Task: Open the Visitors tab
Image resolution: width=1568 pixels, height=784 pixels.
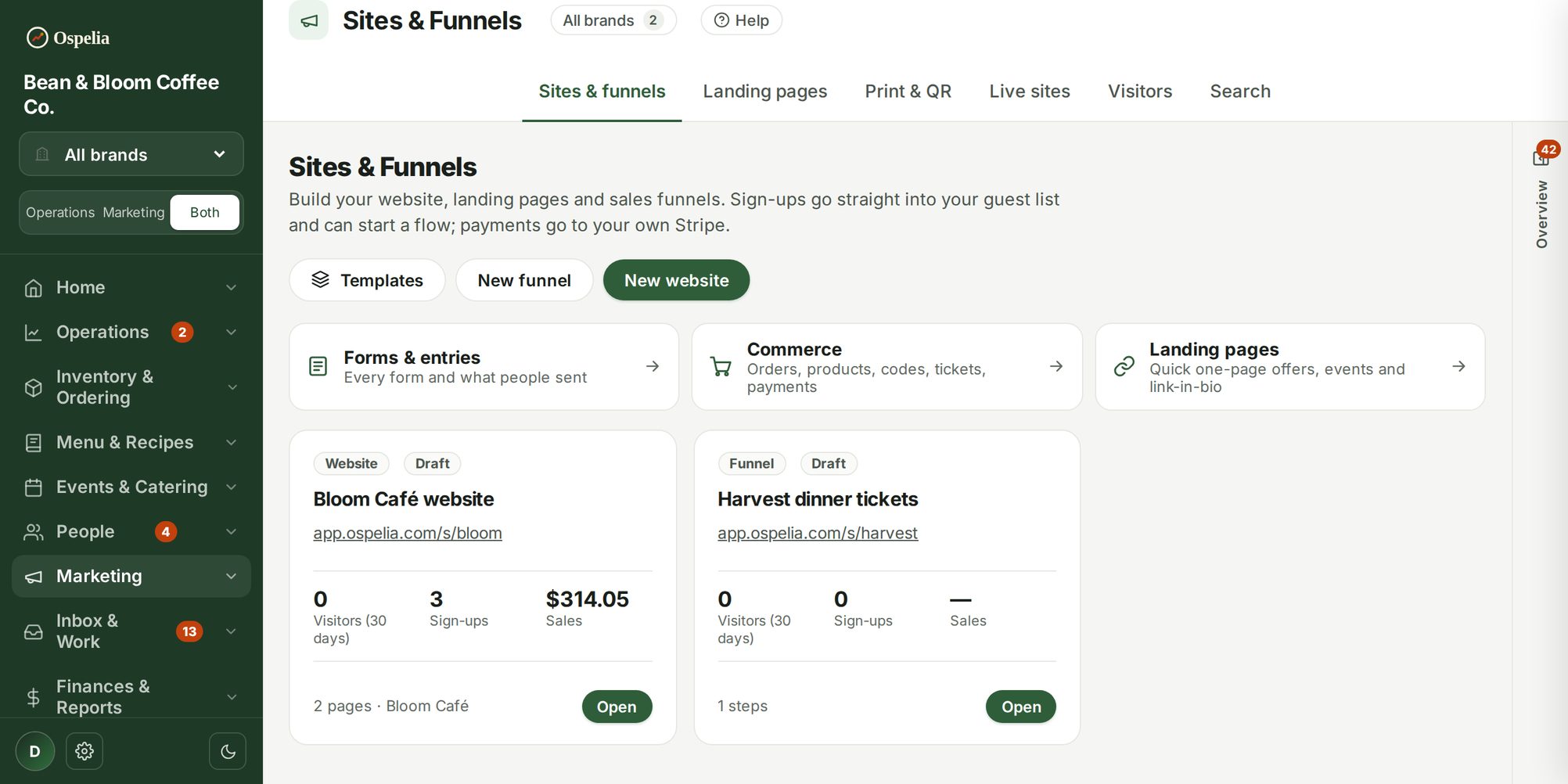Action: coord(1140,92)
